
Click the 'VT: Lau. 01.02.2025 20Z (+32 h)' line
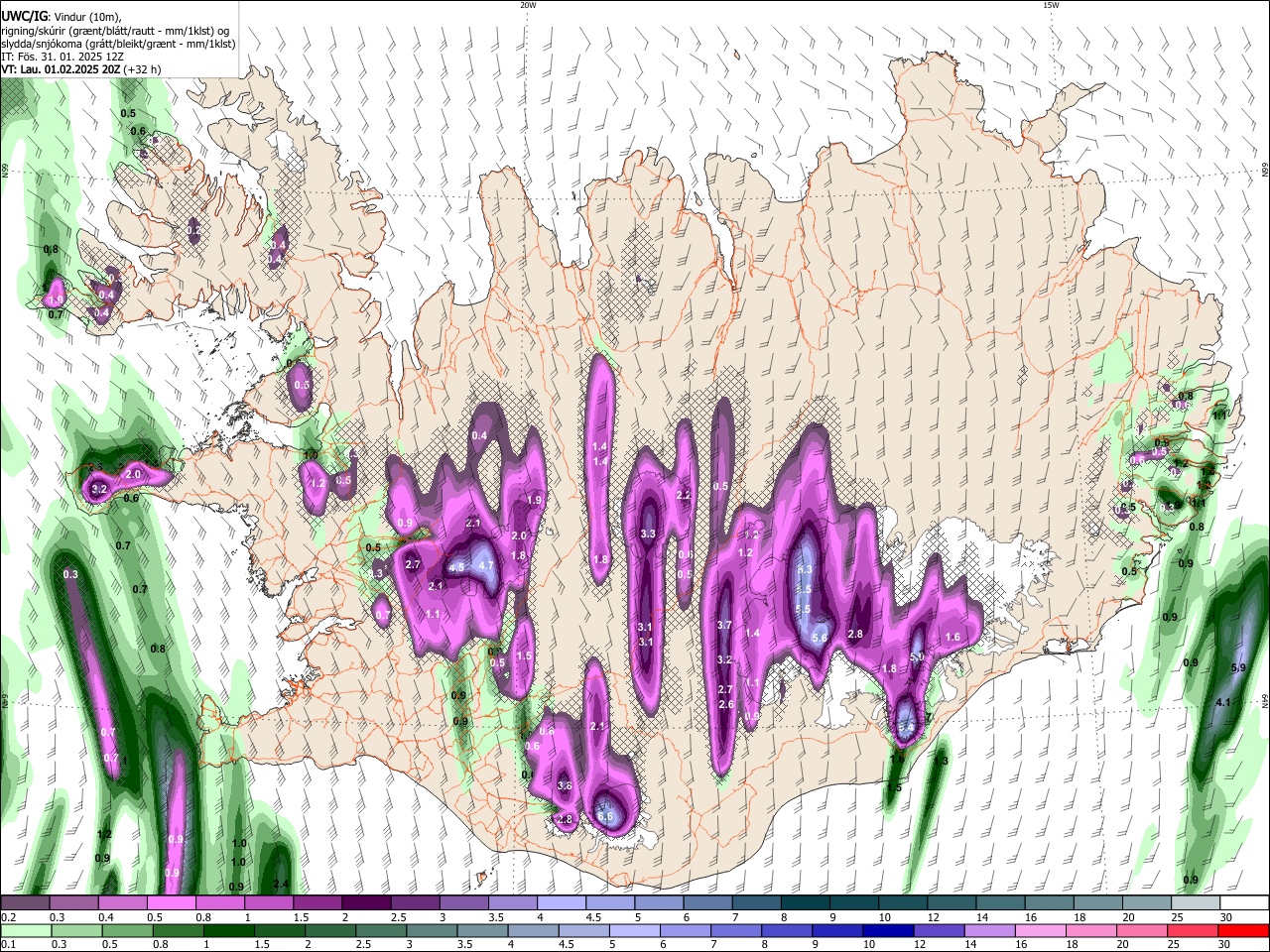pyautogui.click(x=81, y=69)
